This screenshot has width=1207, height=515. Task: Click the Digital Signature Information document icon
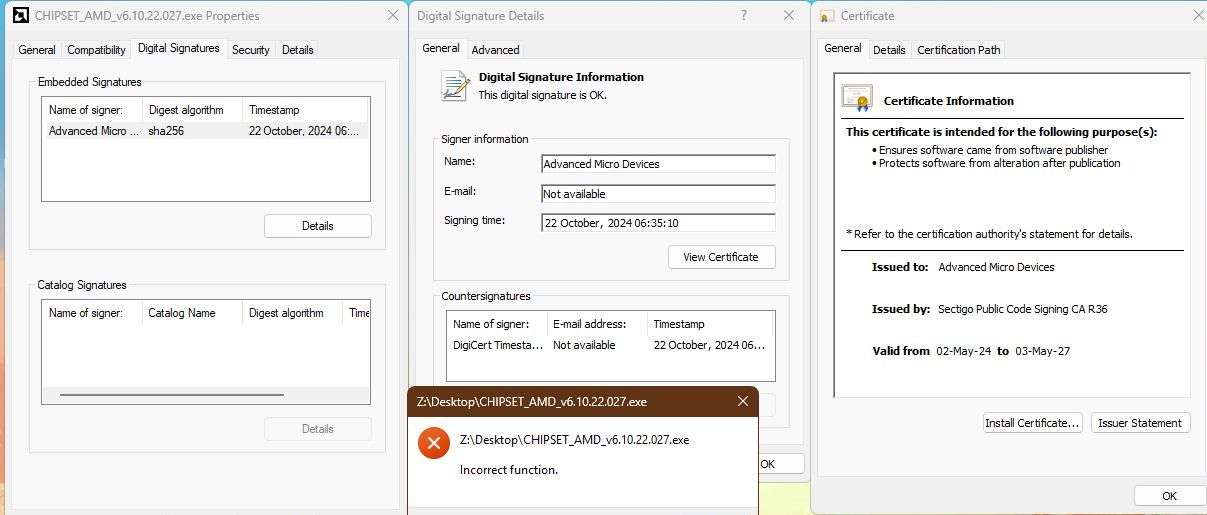pos(456,85)
